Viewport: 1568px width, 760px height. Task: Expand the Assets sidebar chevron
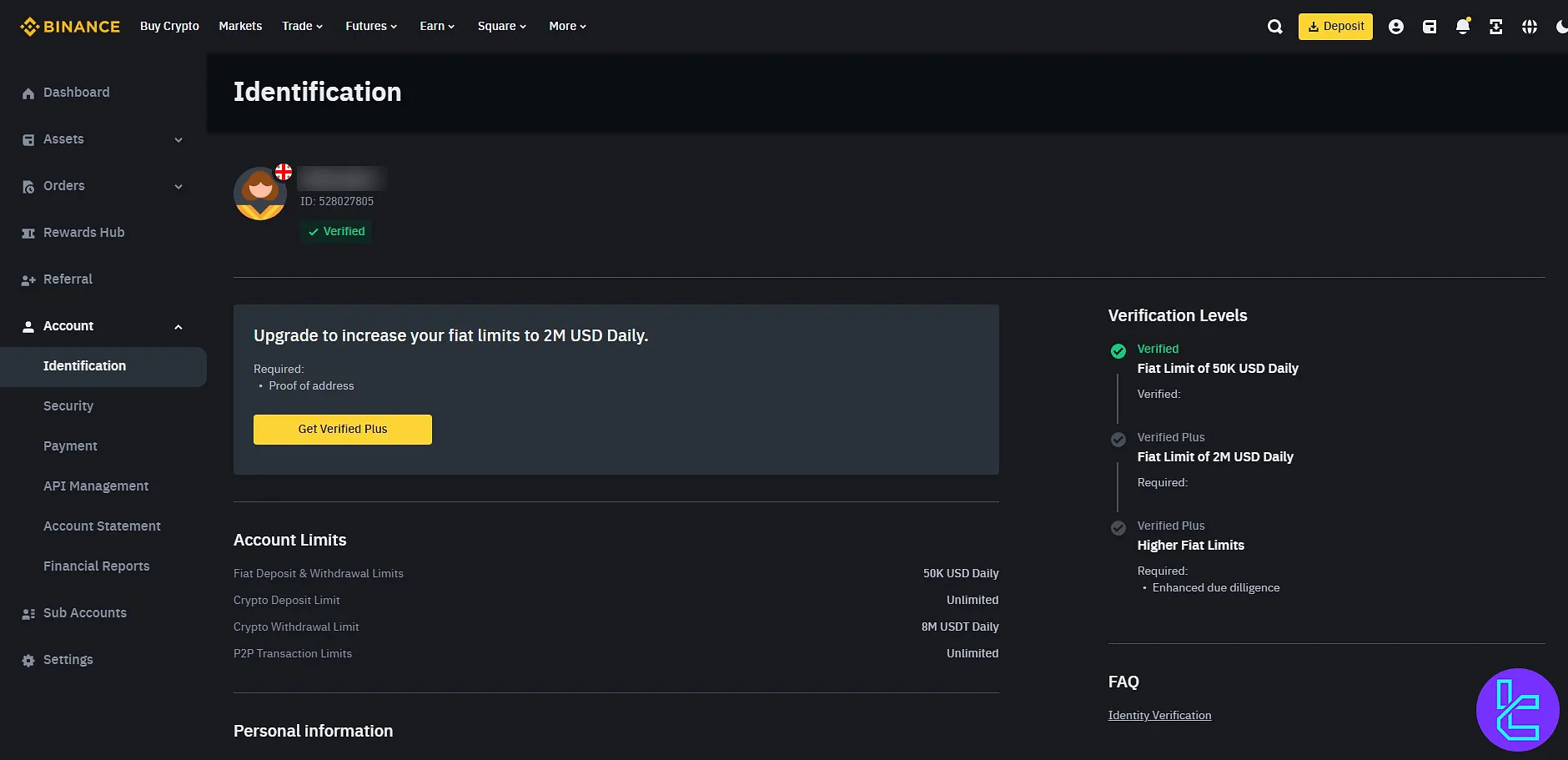click(x=178, y=140)
